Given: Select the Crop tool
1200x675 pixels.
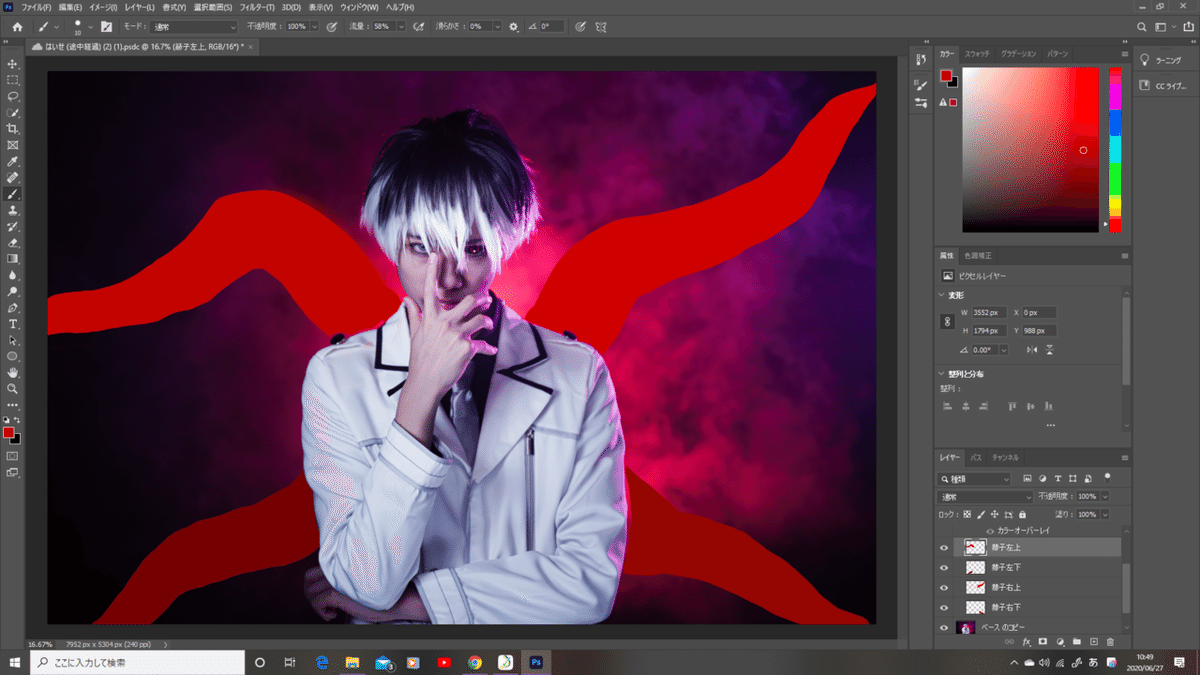Looking at the screenshot, I should (13, 129).
